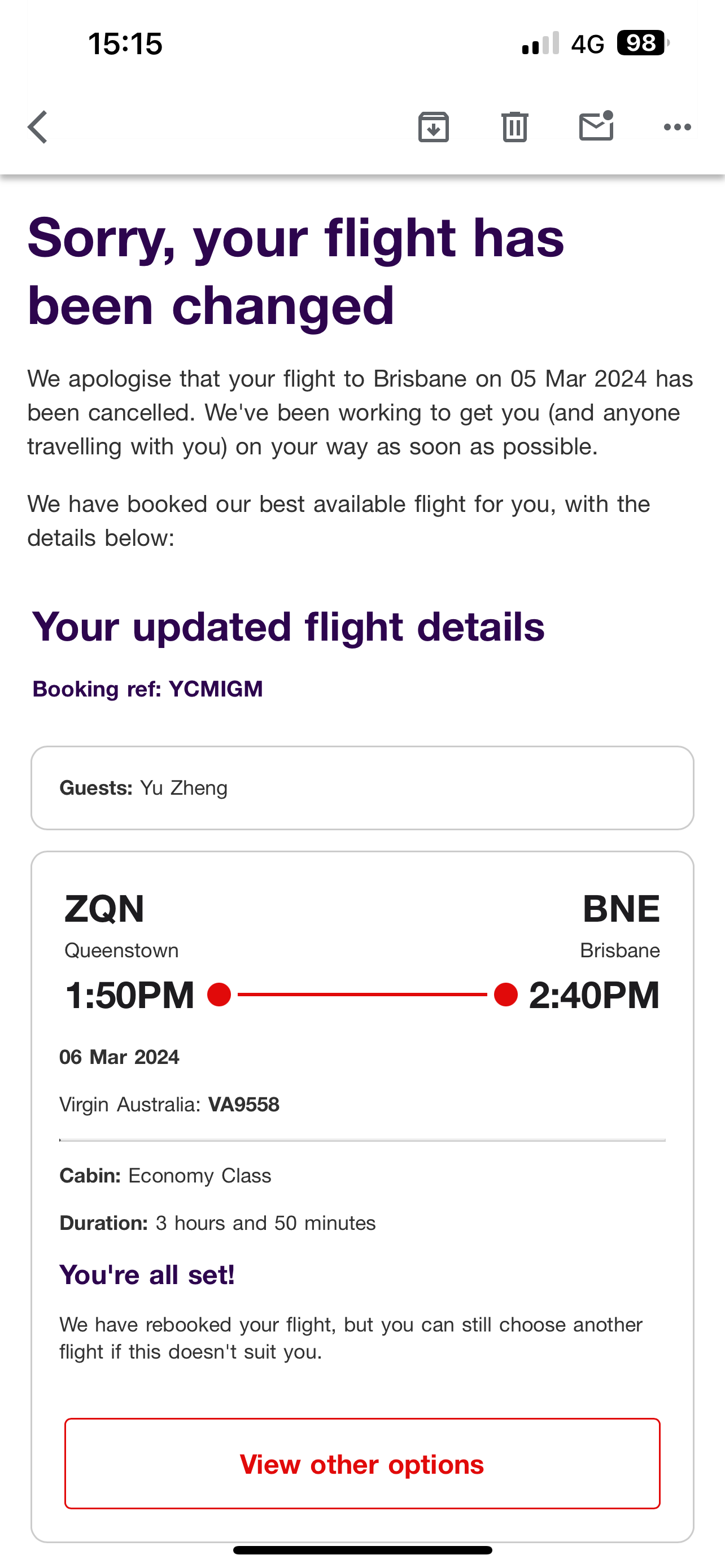Tap the red departure dot
725x1568 pixels.
point(219,995)
